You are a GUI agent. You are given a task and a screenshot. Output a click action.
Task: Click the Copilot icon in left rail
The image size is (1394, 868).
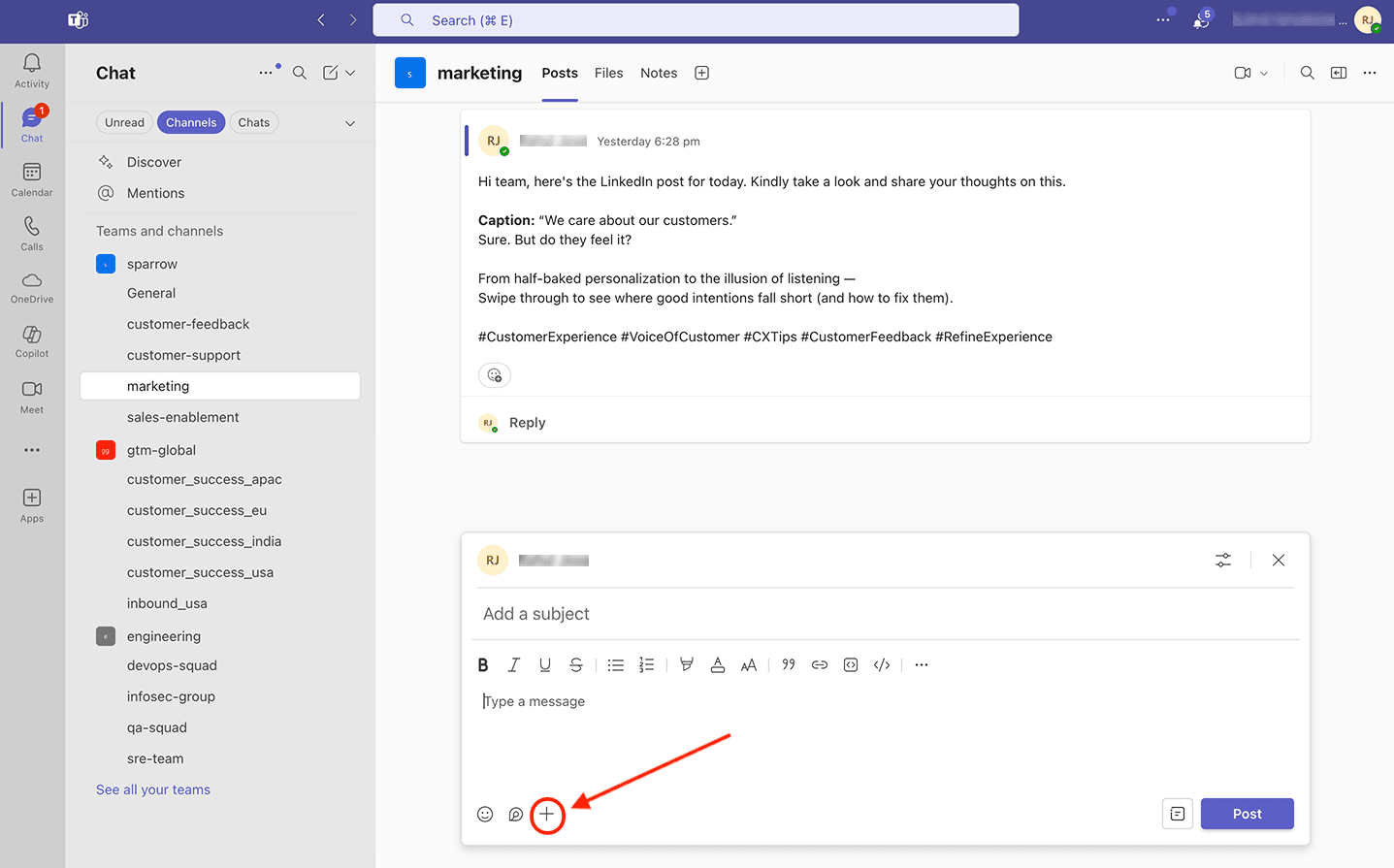pos(32,340)
